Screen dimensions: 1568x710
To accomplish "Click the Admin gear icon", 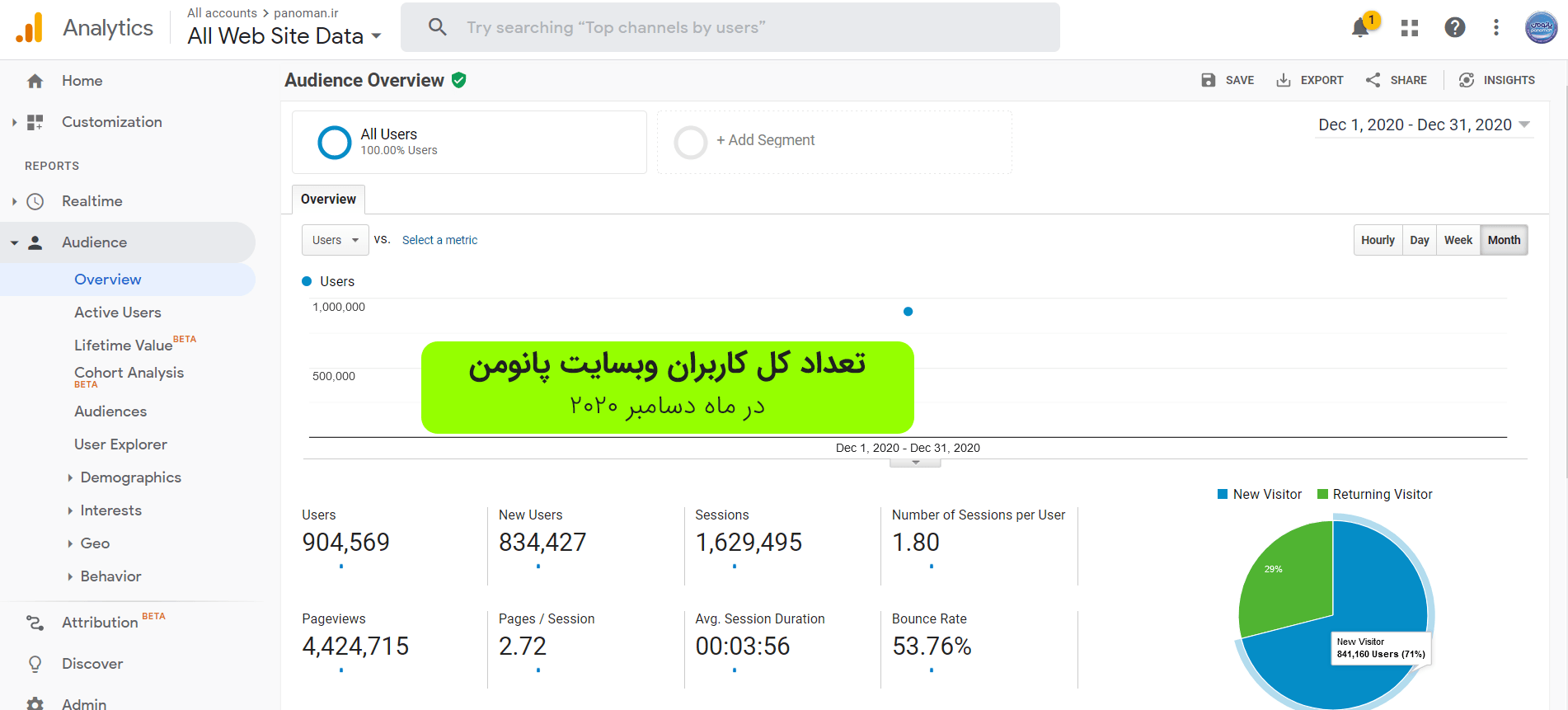I will coord(35,704).
